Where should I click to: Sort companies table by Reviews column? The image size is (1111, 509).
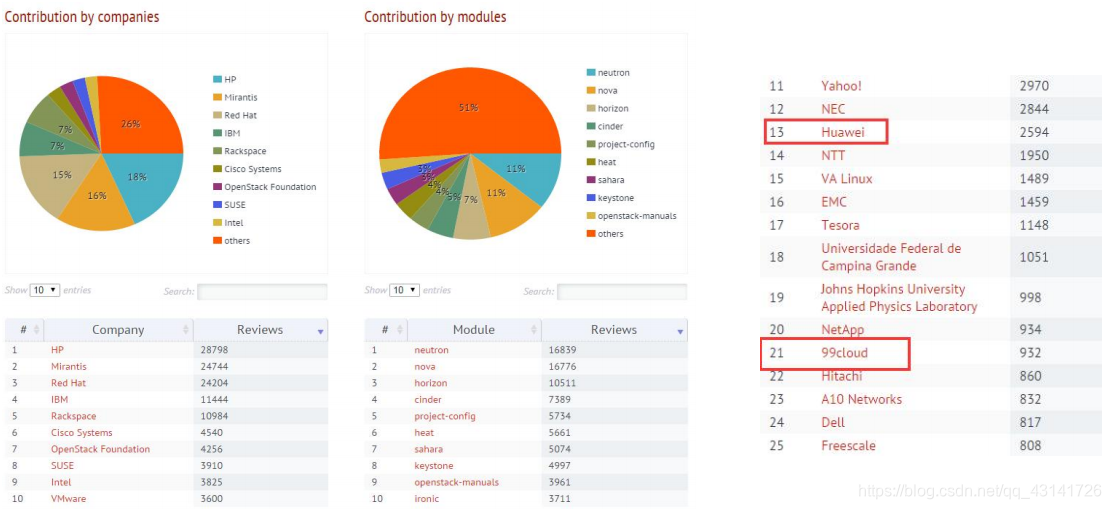(x=260, y=330)
